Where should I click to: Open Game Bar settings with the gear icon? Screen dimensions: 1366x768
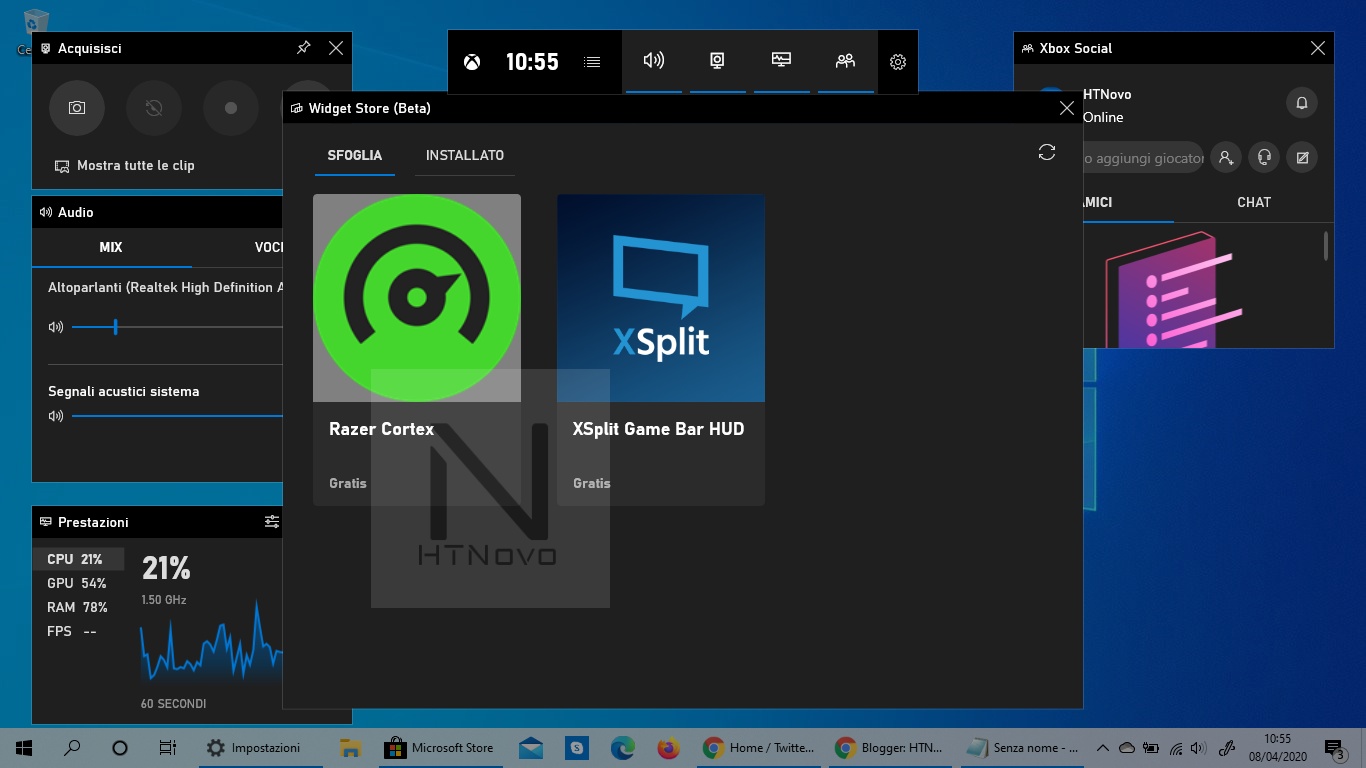point(897,61)
